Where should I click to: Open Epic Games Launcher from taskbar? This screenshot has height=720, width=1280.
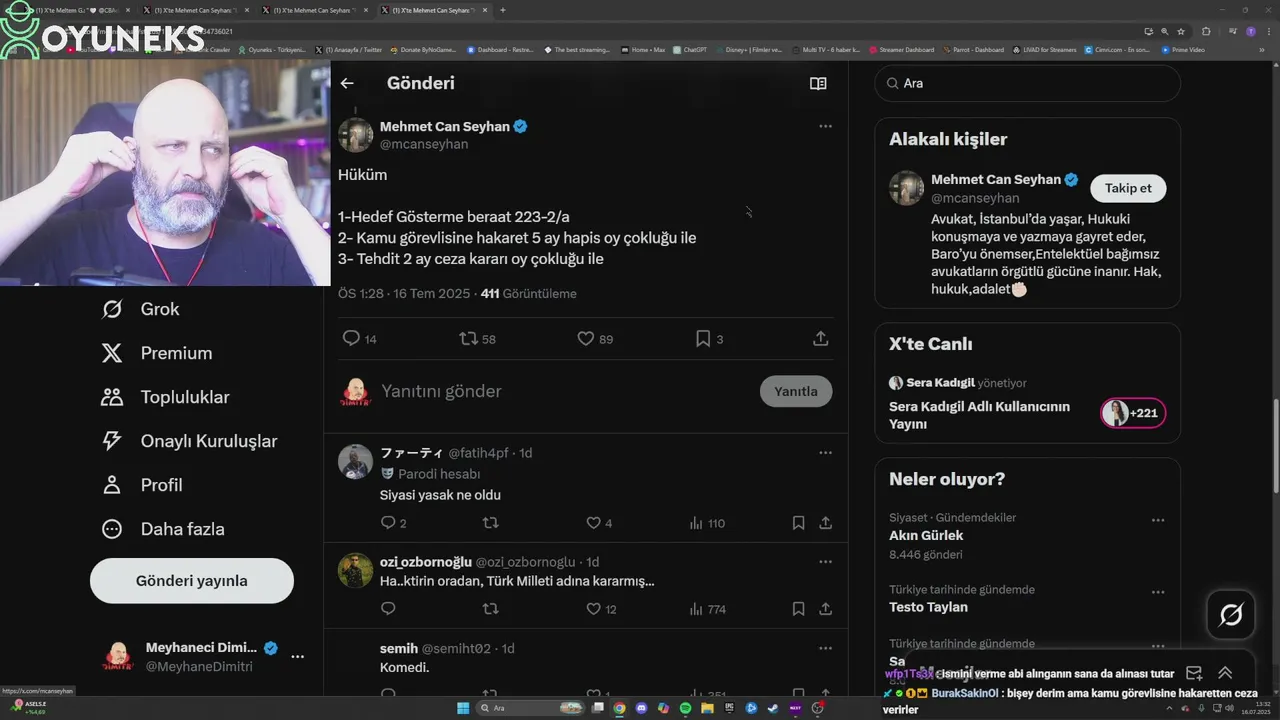click(729, 708)
